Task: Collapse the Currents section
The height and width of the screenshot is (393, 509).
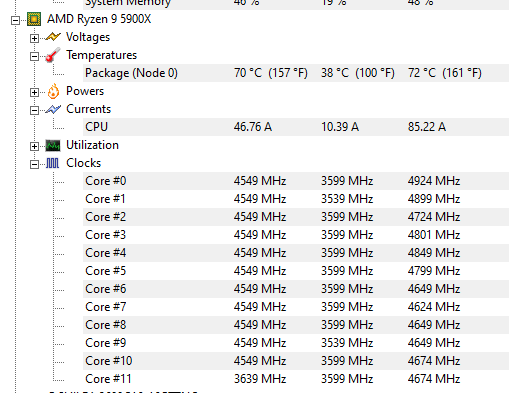Action: (x=34, y=110)
